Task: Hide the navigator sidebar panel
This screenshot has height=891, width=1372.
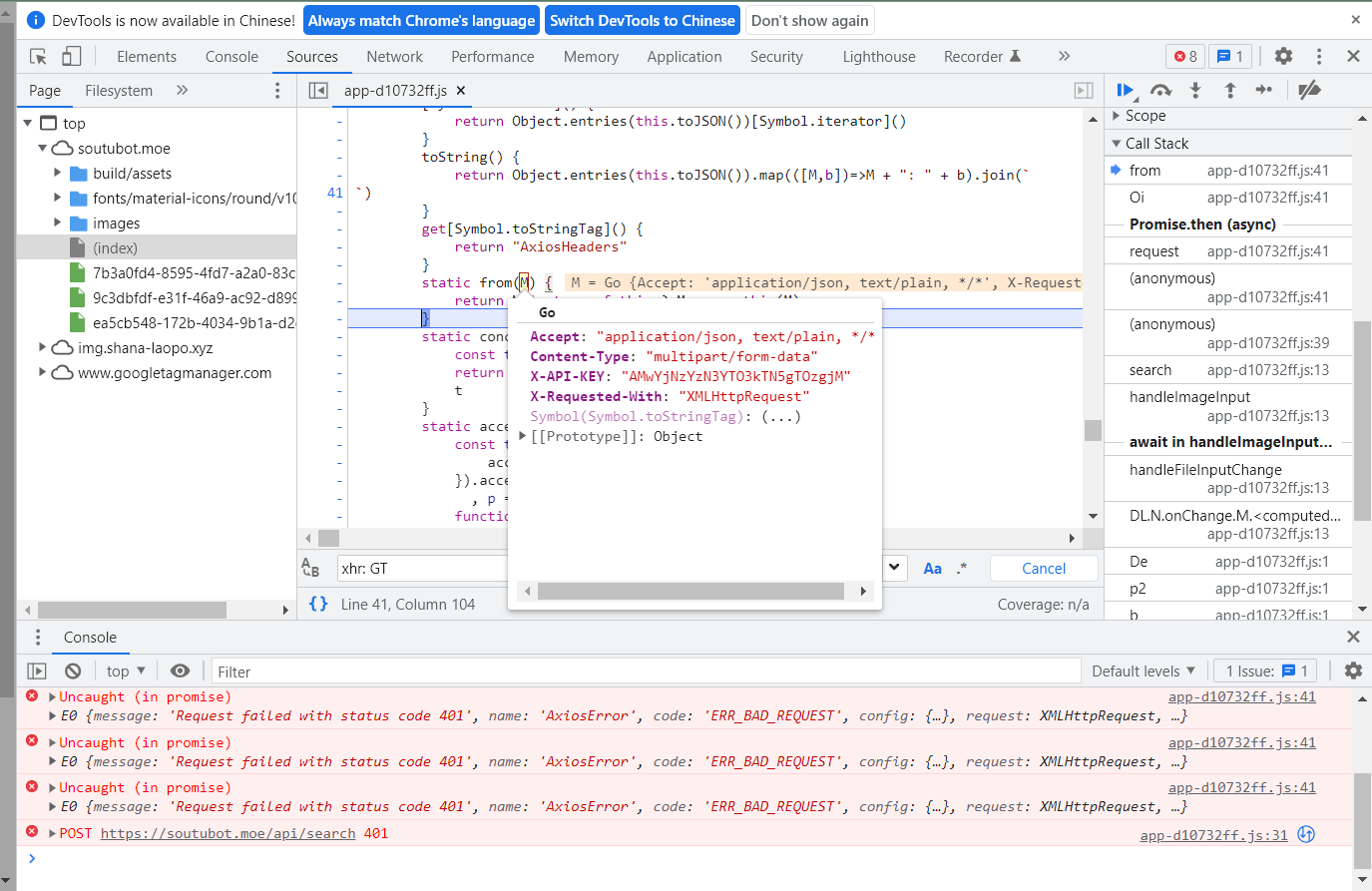Action: point(318,91)
